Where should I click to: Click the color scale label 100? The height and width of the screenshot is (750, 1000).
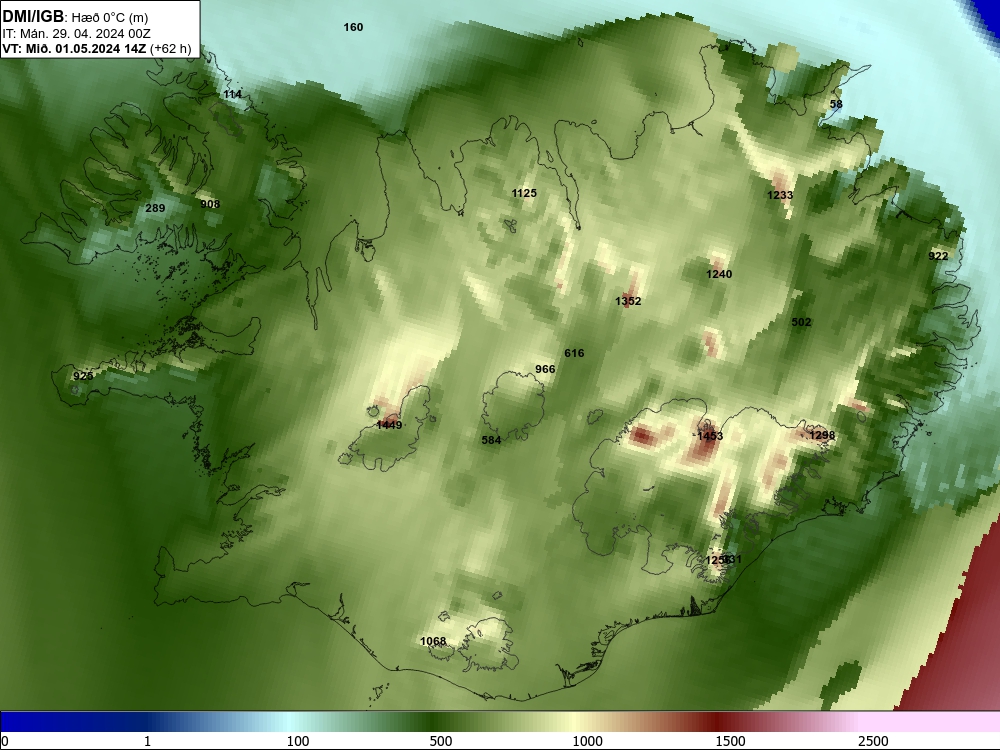pos(298,741)
